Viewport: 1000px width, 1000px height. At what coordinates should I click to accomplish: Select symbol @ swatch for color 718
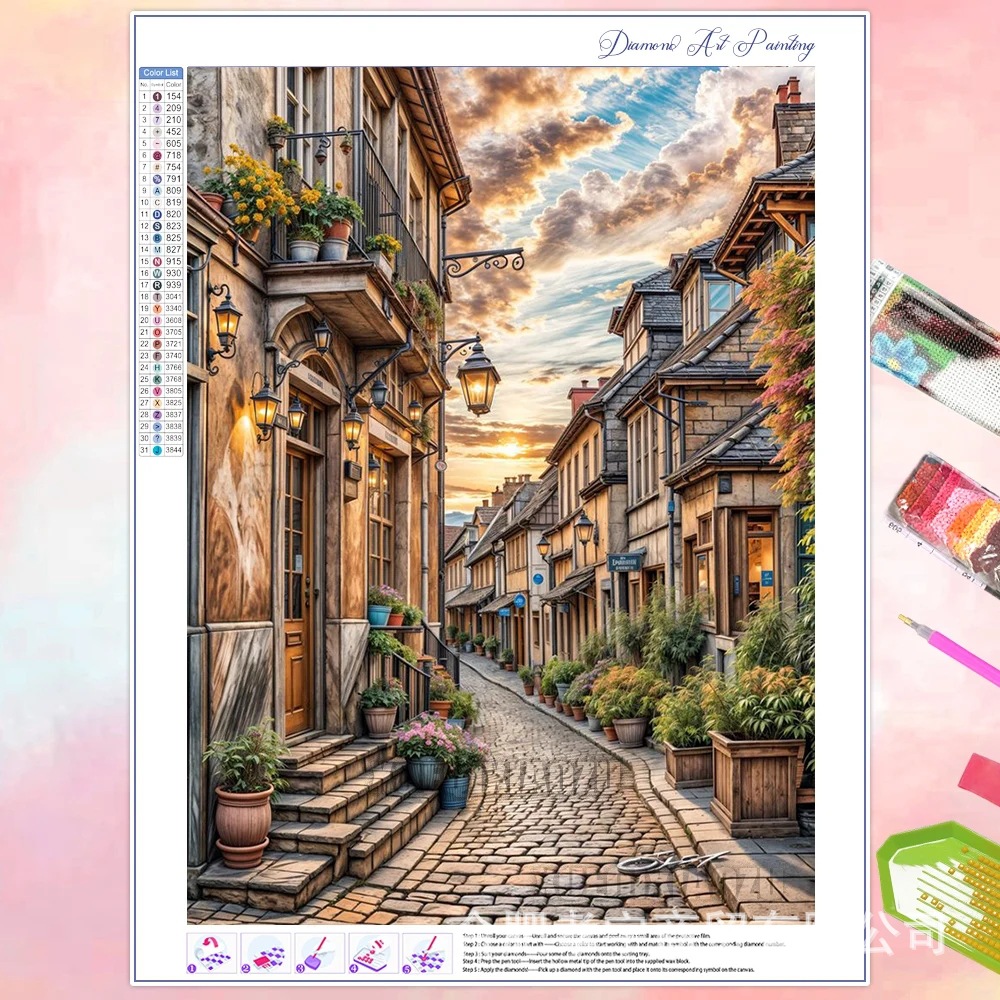(157, 156)
